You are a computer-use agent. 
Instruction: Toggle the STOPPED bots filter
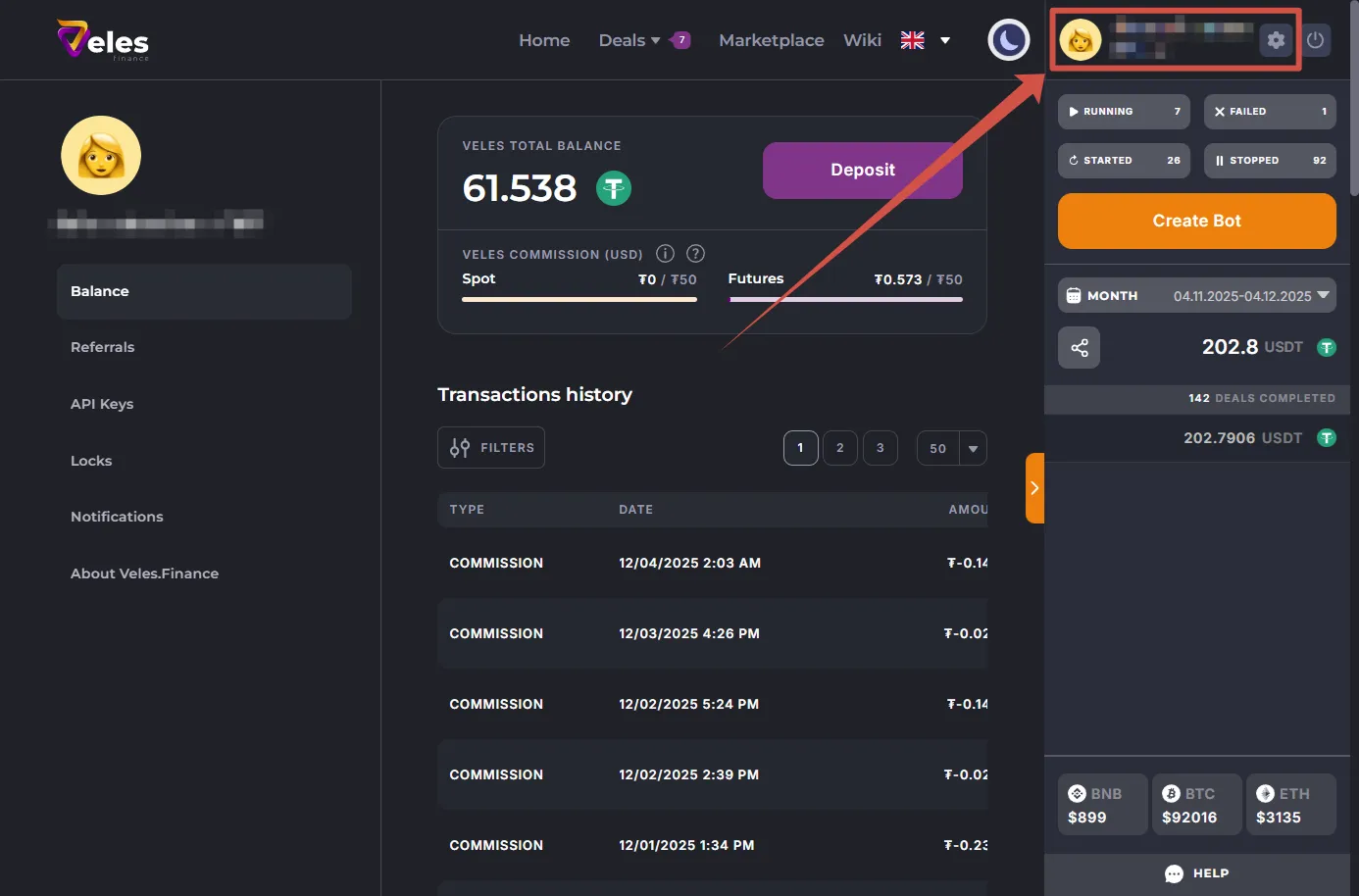(1269, 161)
